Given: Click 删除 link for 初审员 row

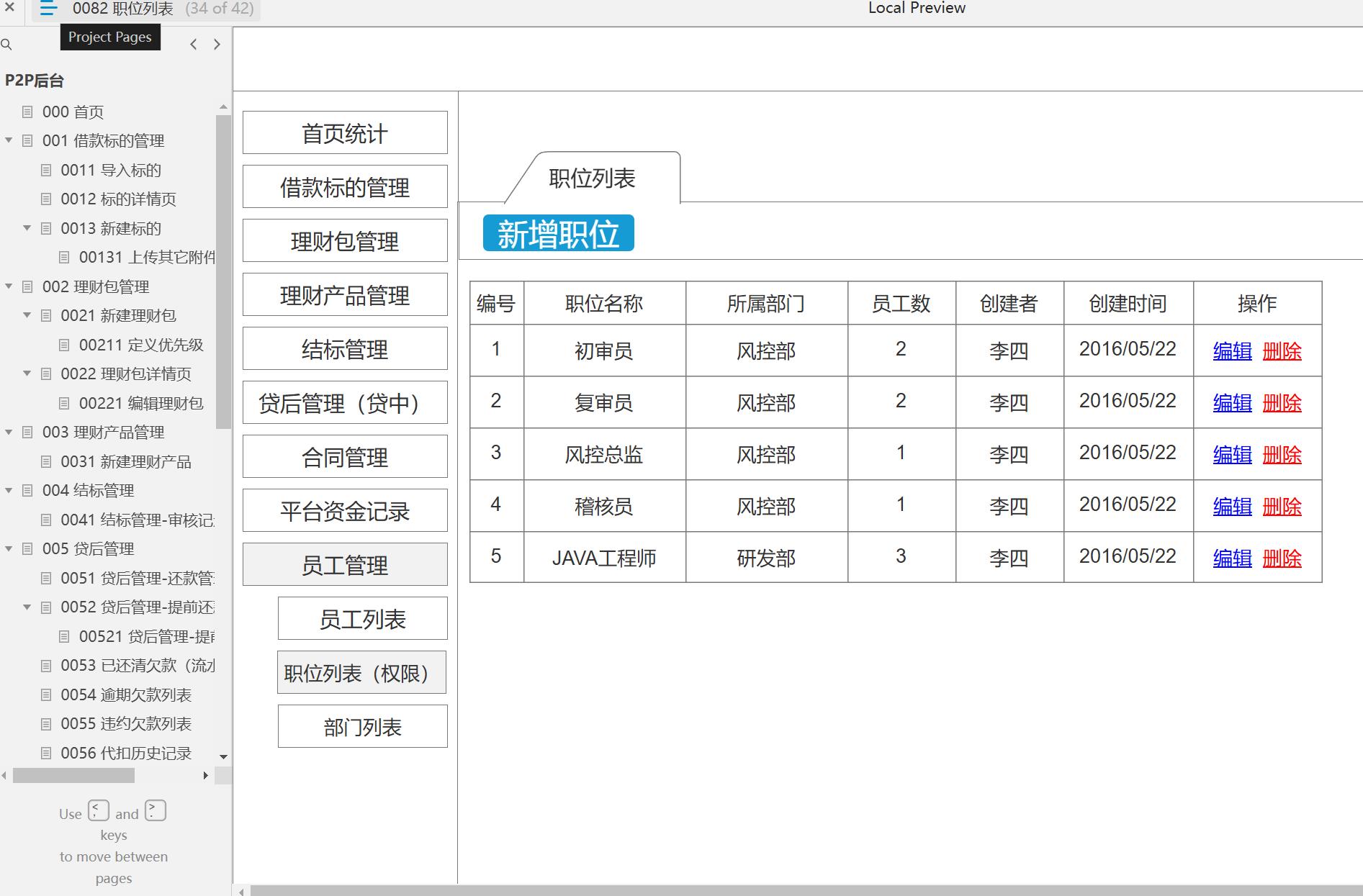Looking at the screenshot, I should click(x=1282, y=351).
